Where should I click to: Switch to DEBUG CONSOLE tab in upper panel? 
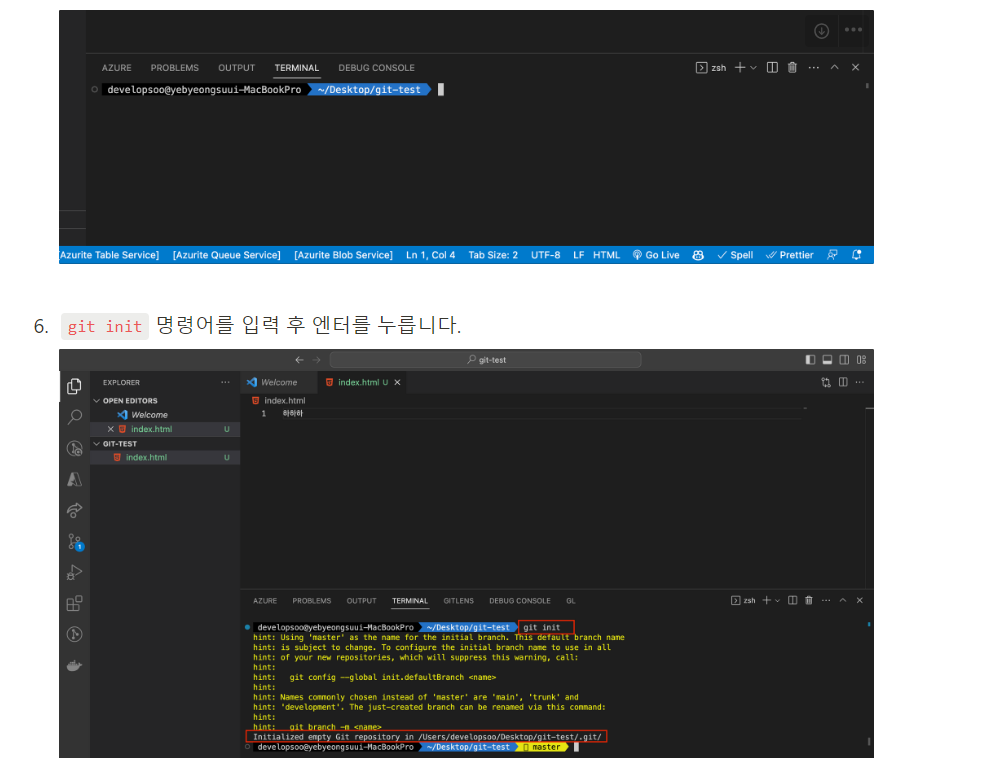(x=376, y=67)
